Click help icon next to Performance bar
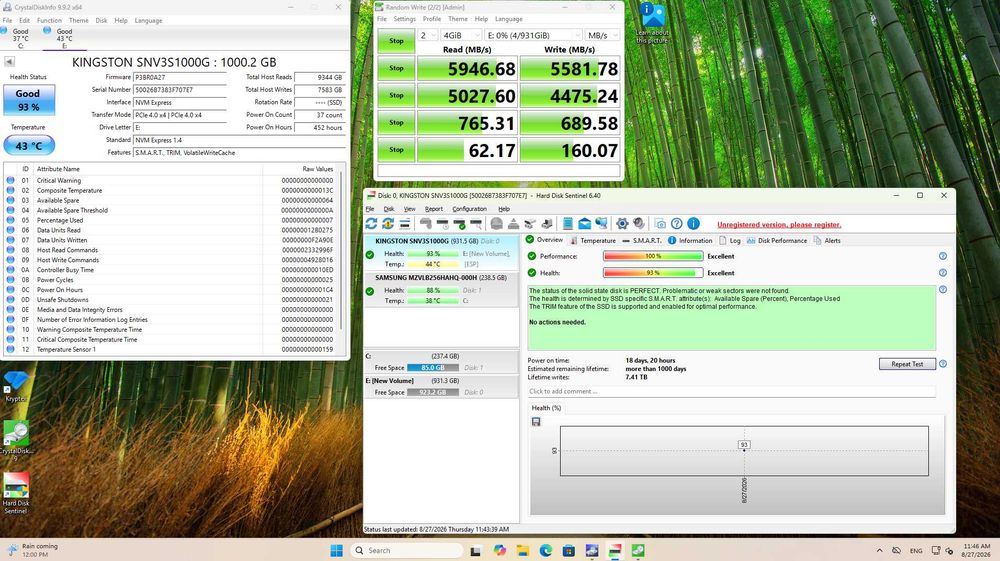1000x561 pixels. point(943,256)
